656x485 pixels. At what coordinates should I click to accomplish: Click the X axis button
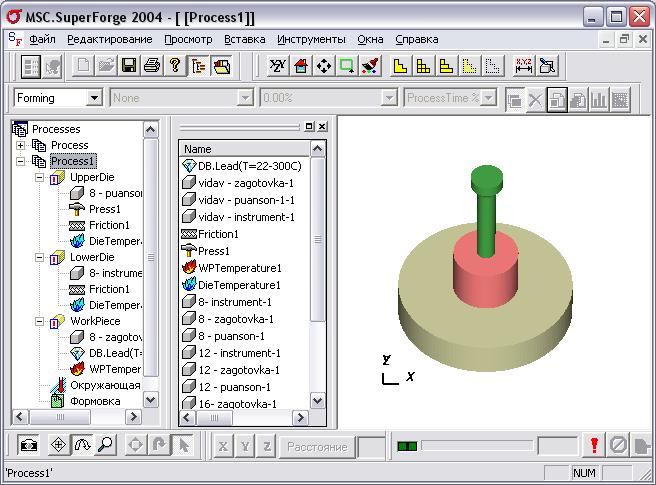223,447
